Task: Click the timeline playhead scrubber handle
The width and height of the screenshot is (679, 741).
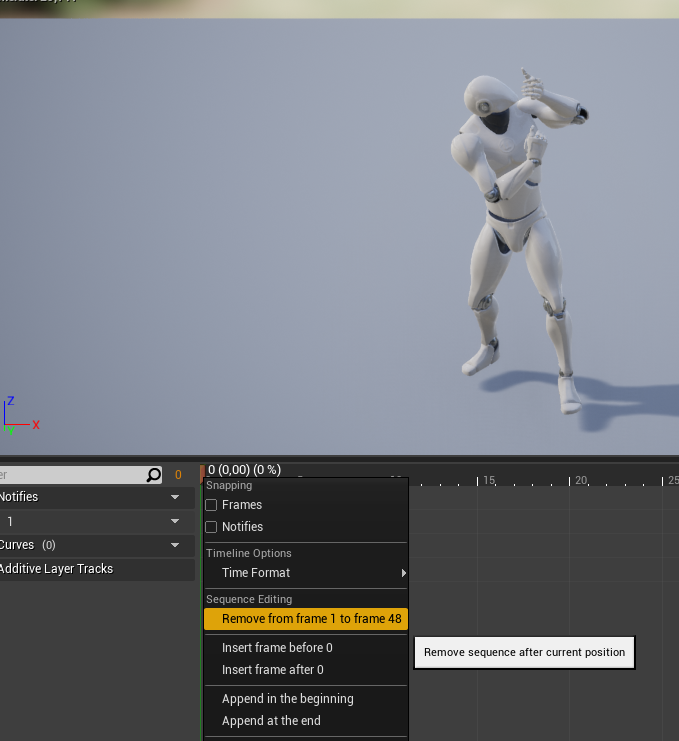Action: click(202, 472)
